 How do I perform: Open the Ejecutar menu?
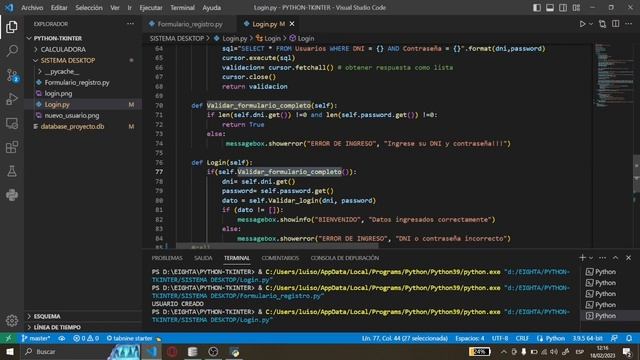click(151, 8)
